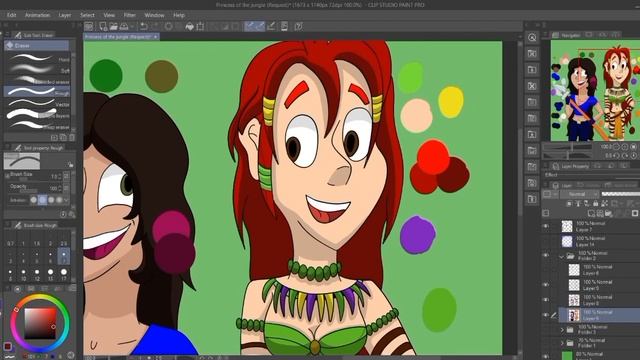Open the Window menu
640x360 pixels.
(155, 15)
